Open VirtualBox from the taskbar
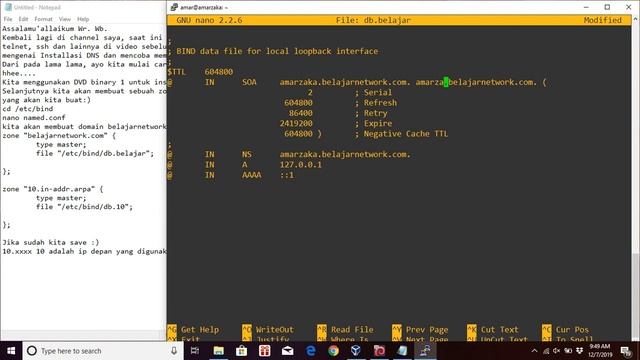 click(x=356, y=351)
